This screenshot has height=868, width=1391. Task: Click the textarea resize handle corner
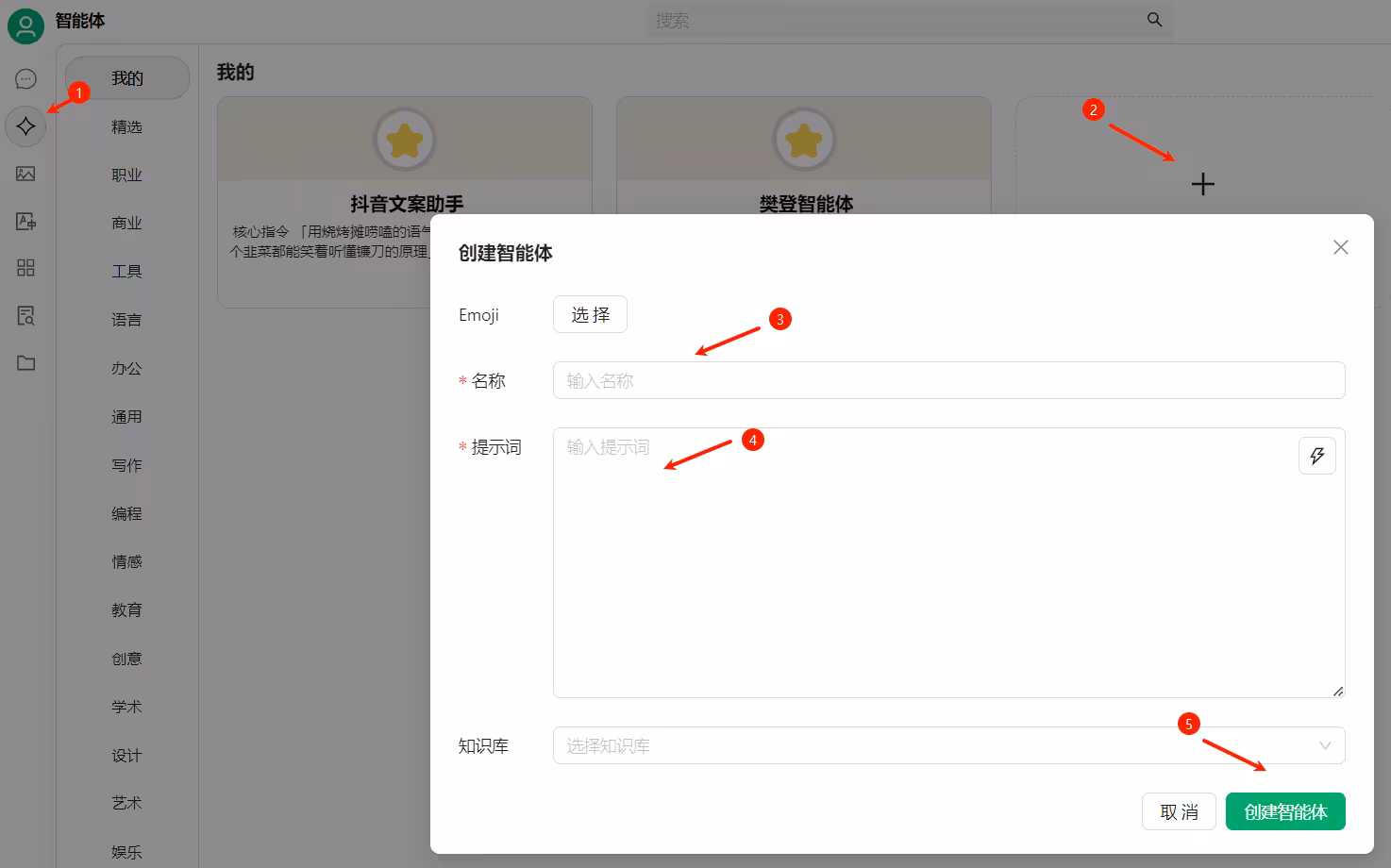click(1337, 691)
